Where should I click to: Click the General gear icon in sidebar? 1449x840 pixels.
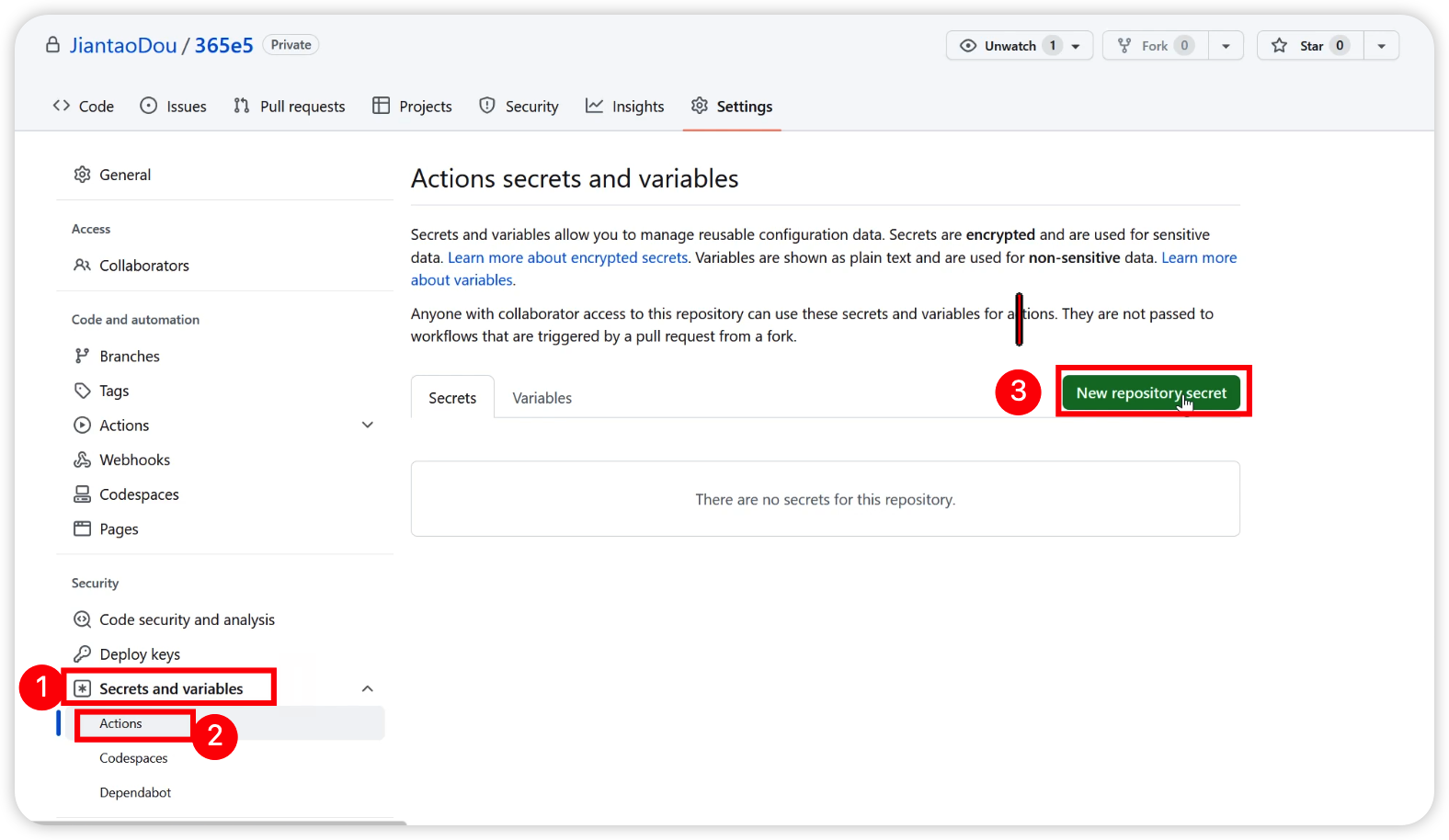[x=83, y=175]
